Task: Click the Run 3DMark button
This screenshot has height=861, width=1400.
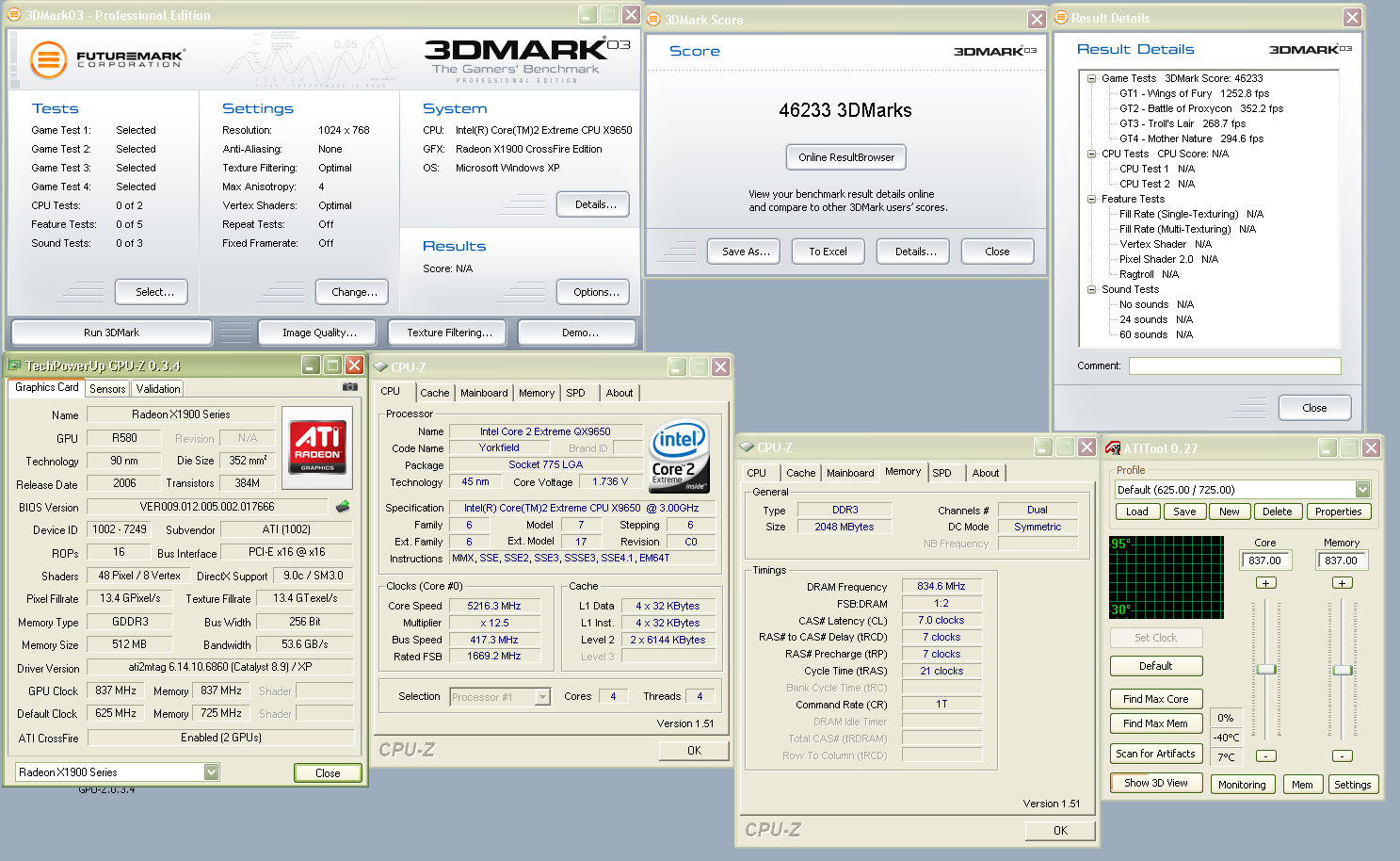Action: click(x=111, y=333)
